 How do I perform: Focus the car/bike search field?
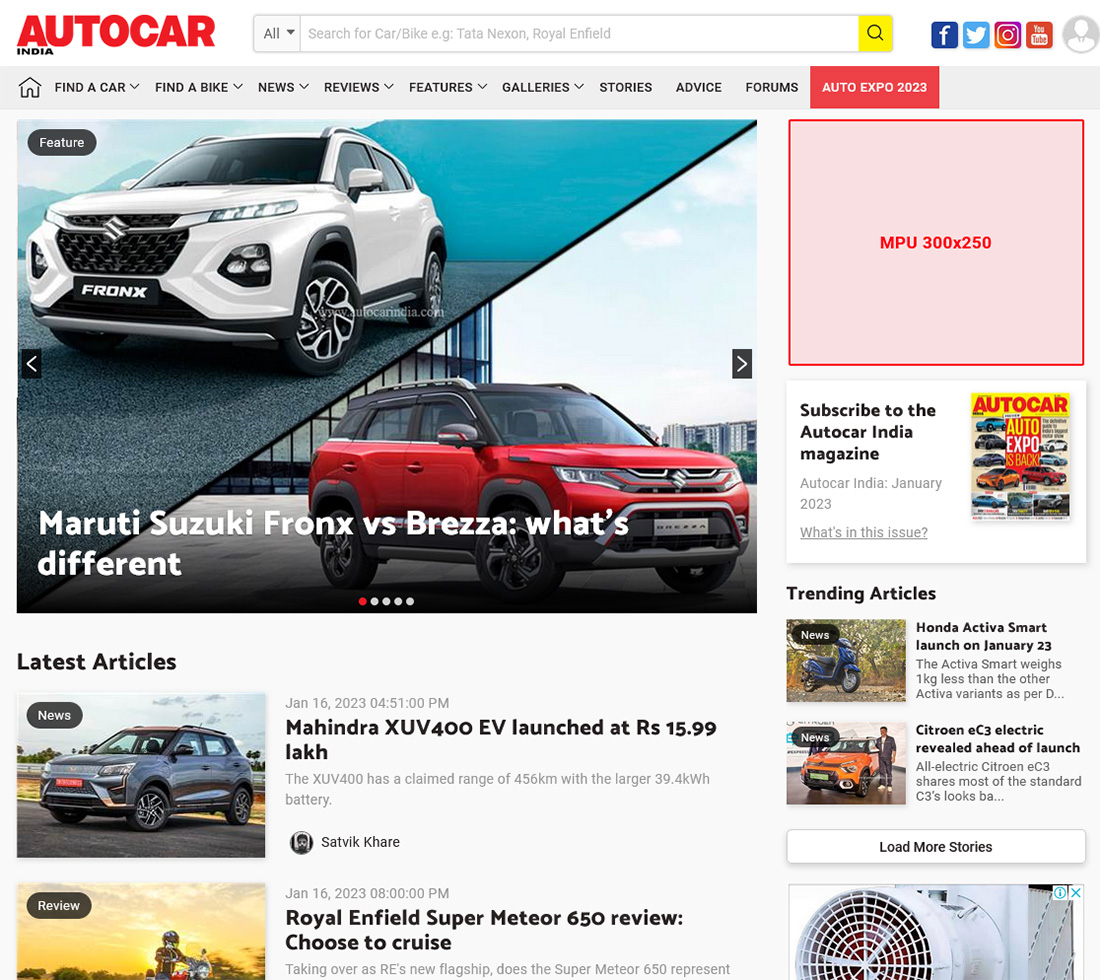(x=579, y=33)
